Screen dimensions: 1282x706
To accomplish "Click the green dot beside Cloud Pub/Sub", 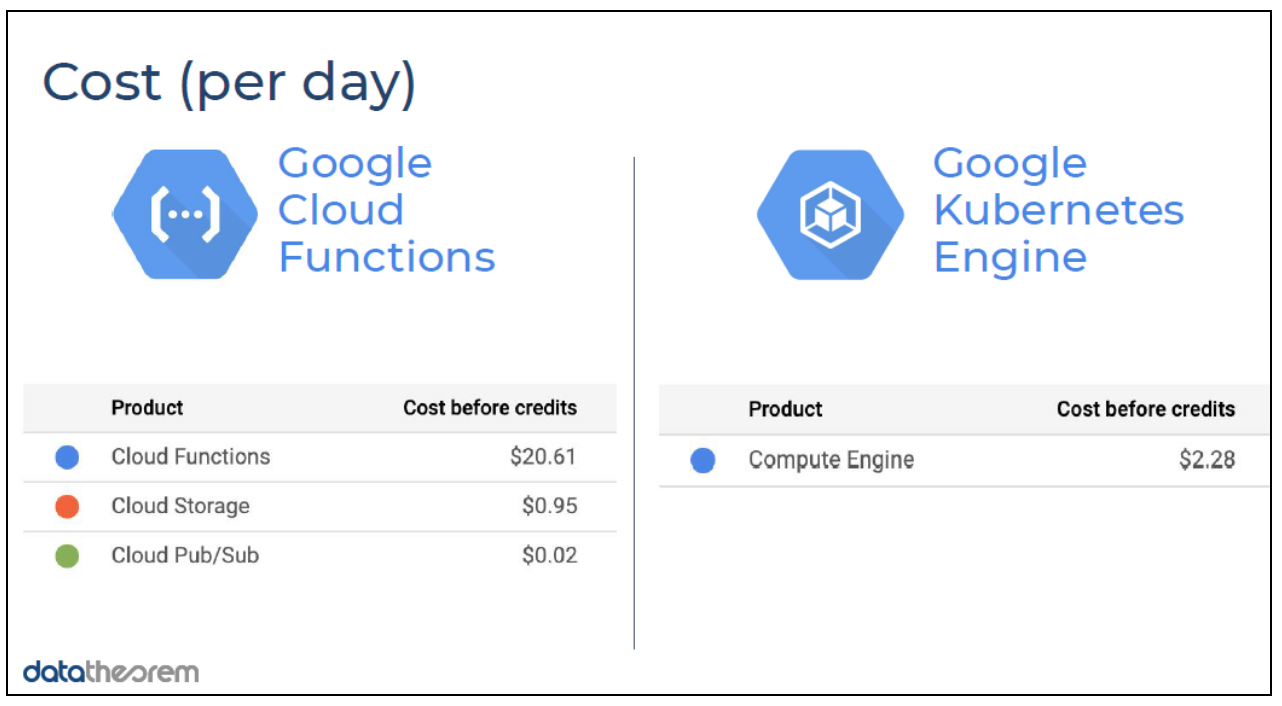I will pyautogui.click(x=67, y=556).
